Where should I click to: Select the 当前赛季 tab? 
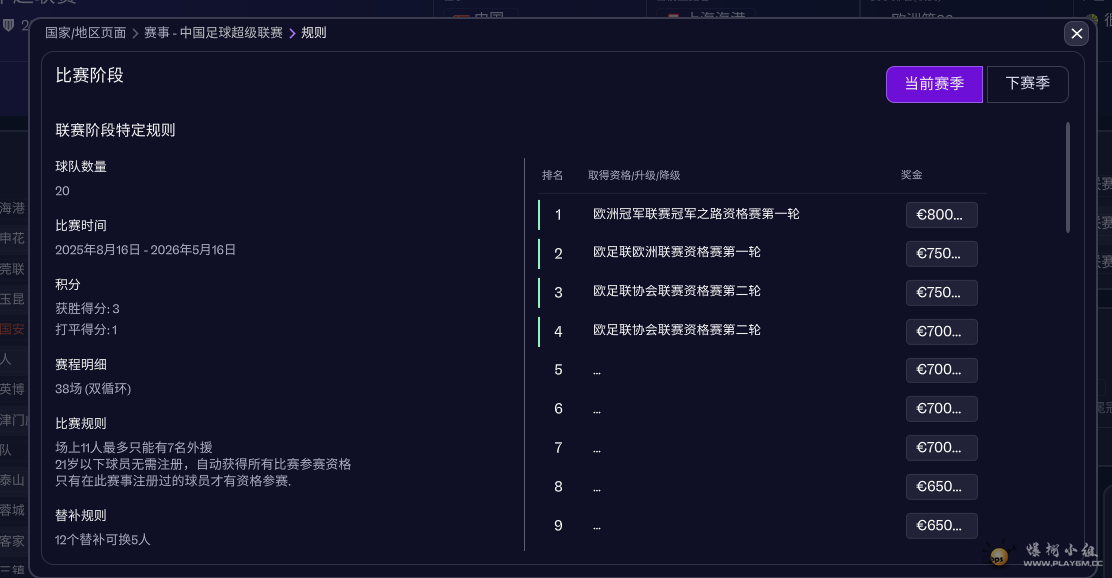(x=934, y=84)
